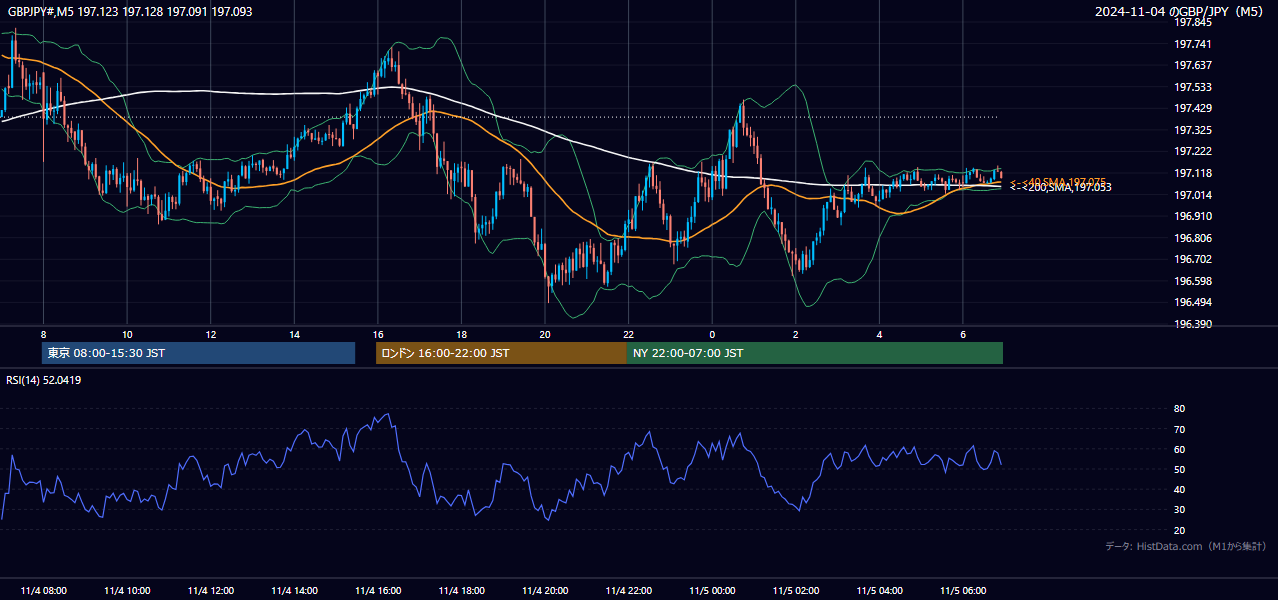Viewport: 1278px width, 600px height.
Task: Click the 11/4 10:00 time axis label
Action: 127,590
